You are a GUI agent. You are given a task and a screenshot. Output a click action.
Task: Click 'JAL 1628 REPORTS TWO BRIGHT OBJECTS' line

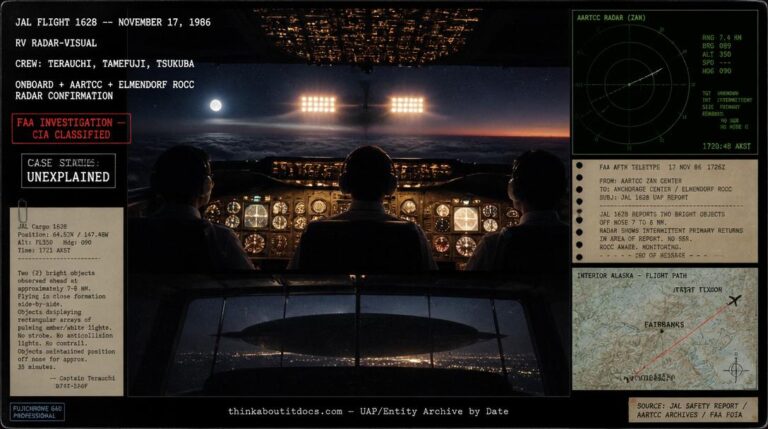pos(662,214)
